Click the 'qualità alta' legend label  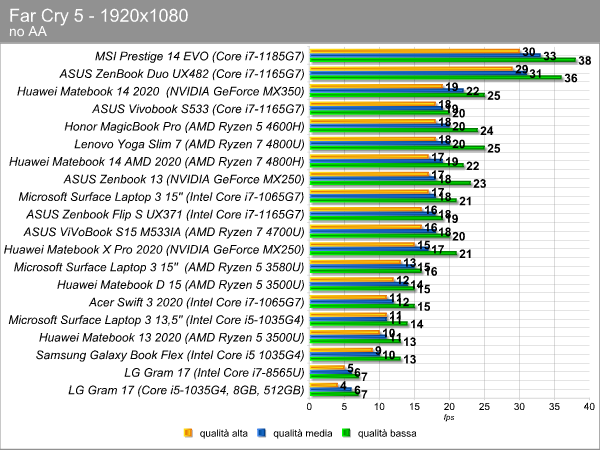[x=223, y=433]
